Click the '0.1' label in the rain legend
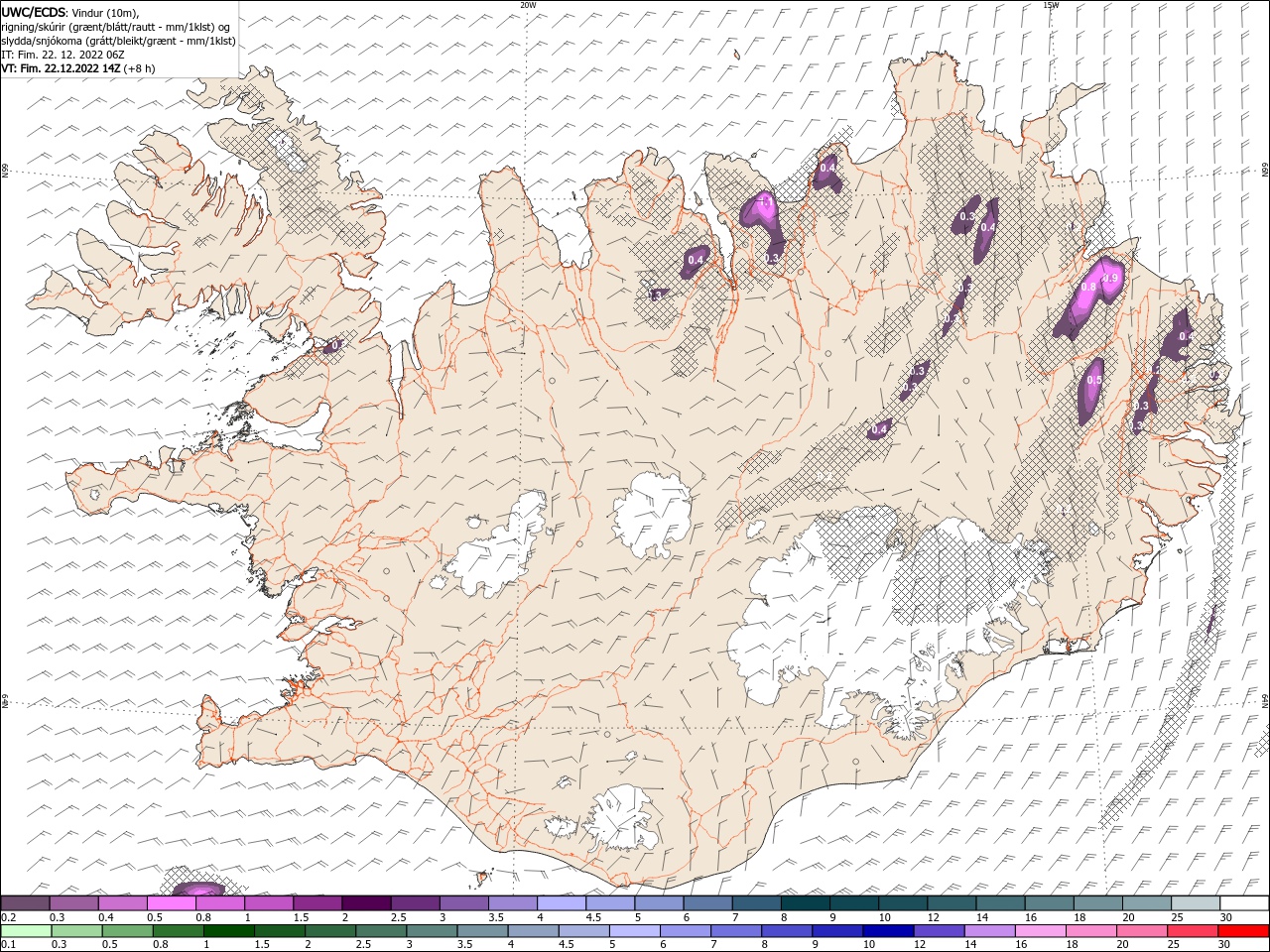The height and width of the screenshot is (952, 1270). point(9,945)
